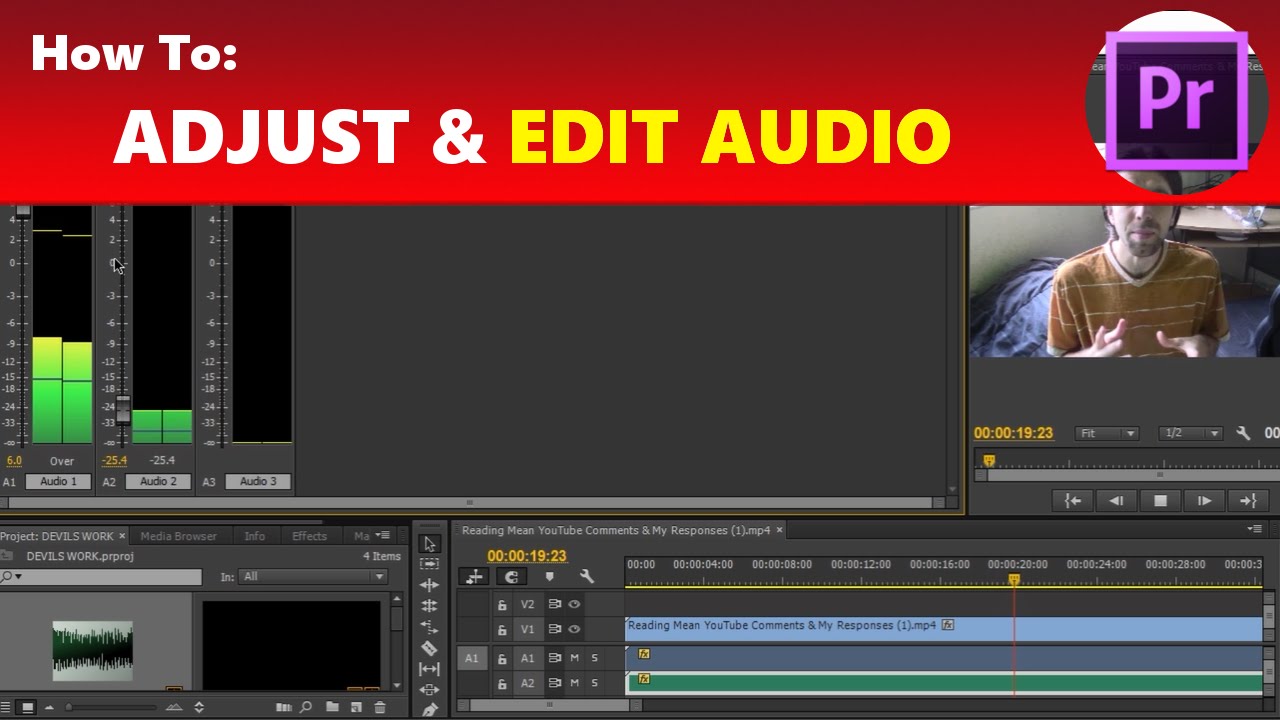Click Go to Out point button
This screenshot has height=720, width=1280.
1248,501
